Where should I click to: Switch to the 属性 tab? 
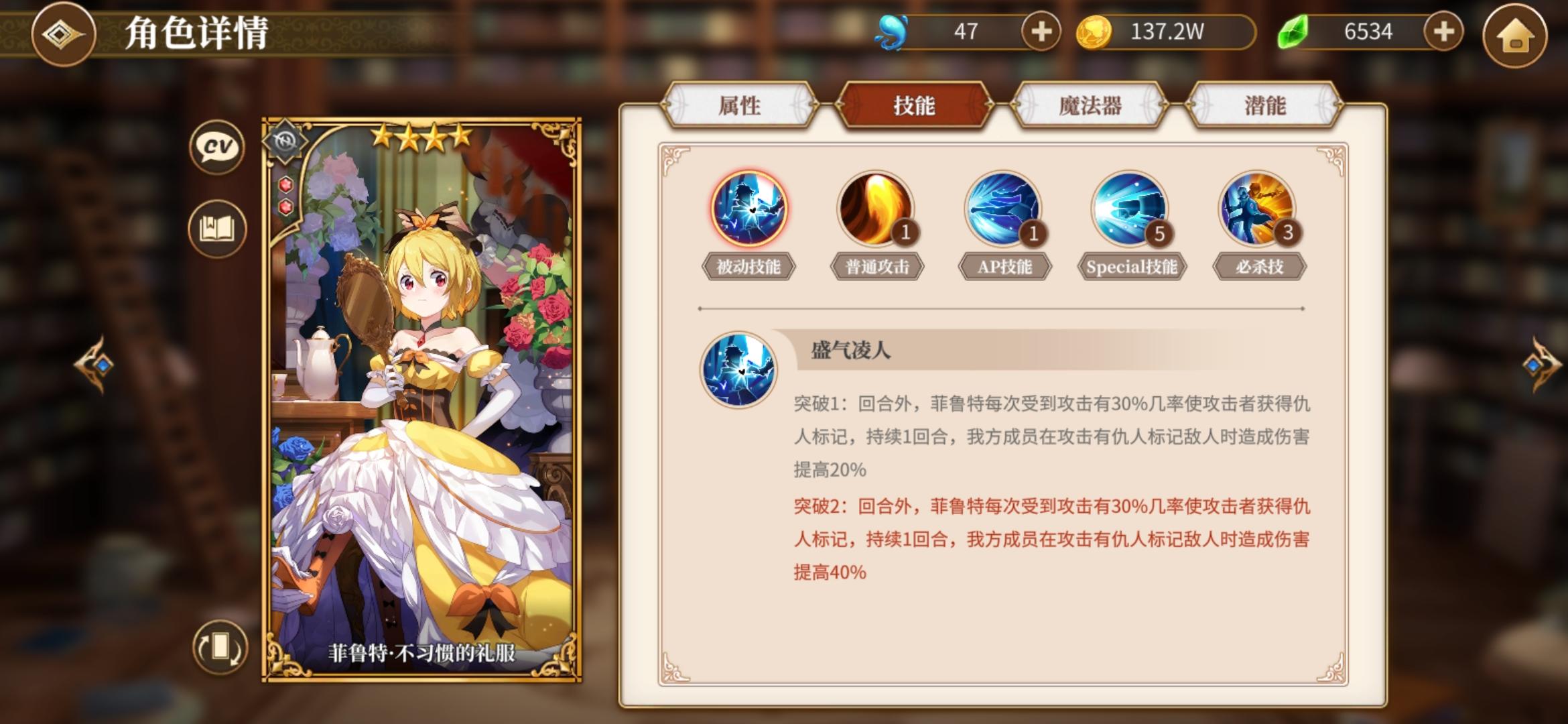pos(739,105)
